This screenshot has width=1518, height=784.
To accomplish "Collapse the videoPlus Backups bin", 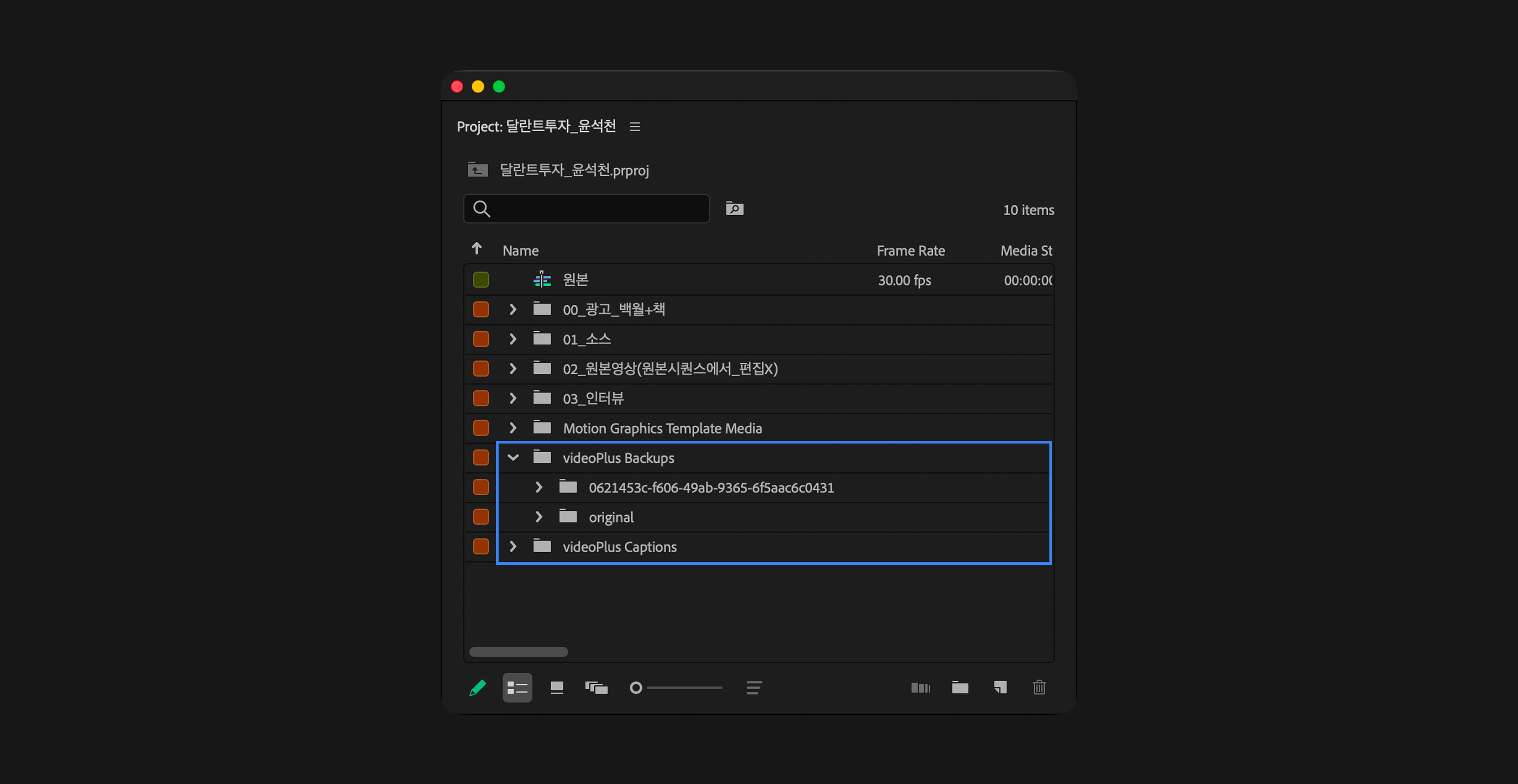I will point(513,458).
